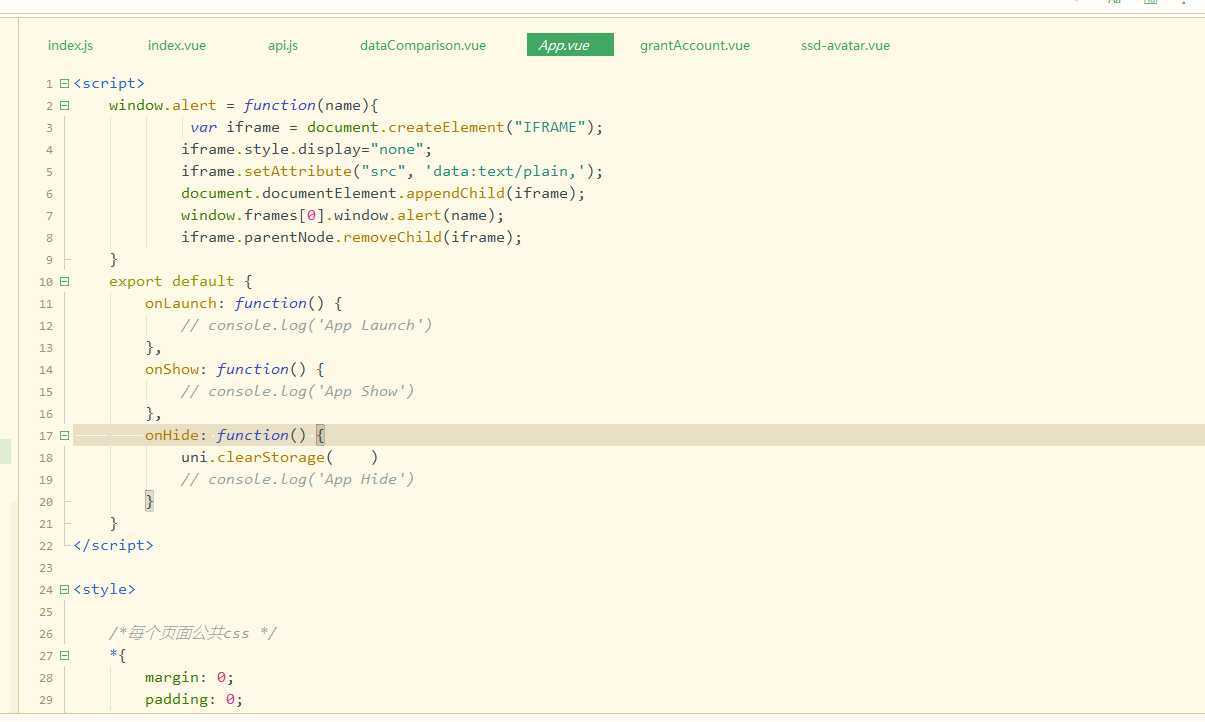1205x722 pixels.
Task: Collapse the <script> block on line 1
Action: (x=64, y=83)
